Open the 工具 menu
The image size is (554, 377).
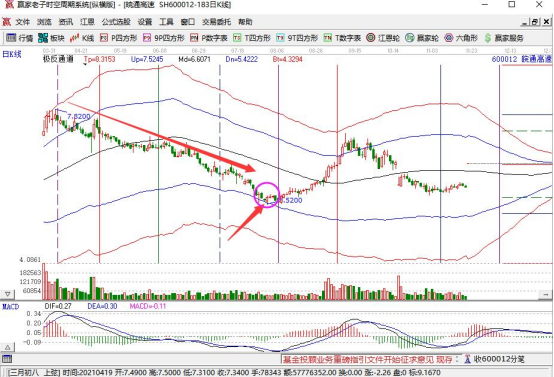166,22
